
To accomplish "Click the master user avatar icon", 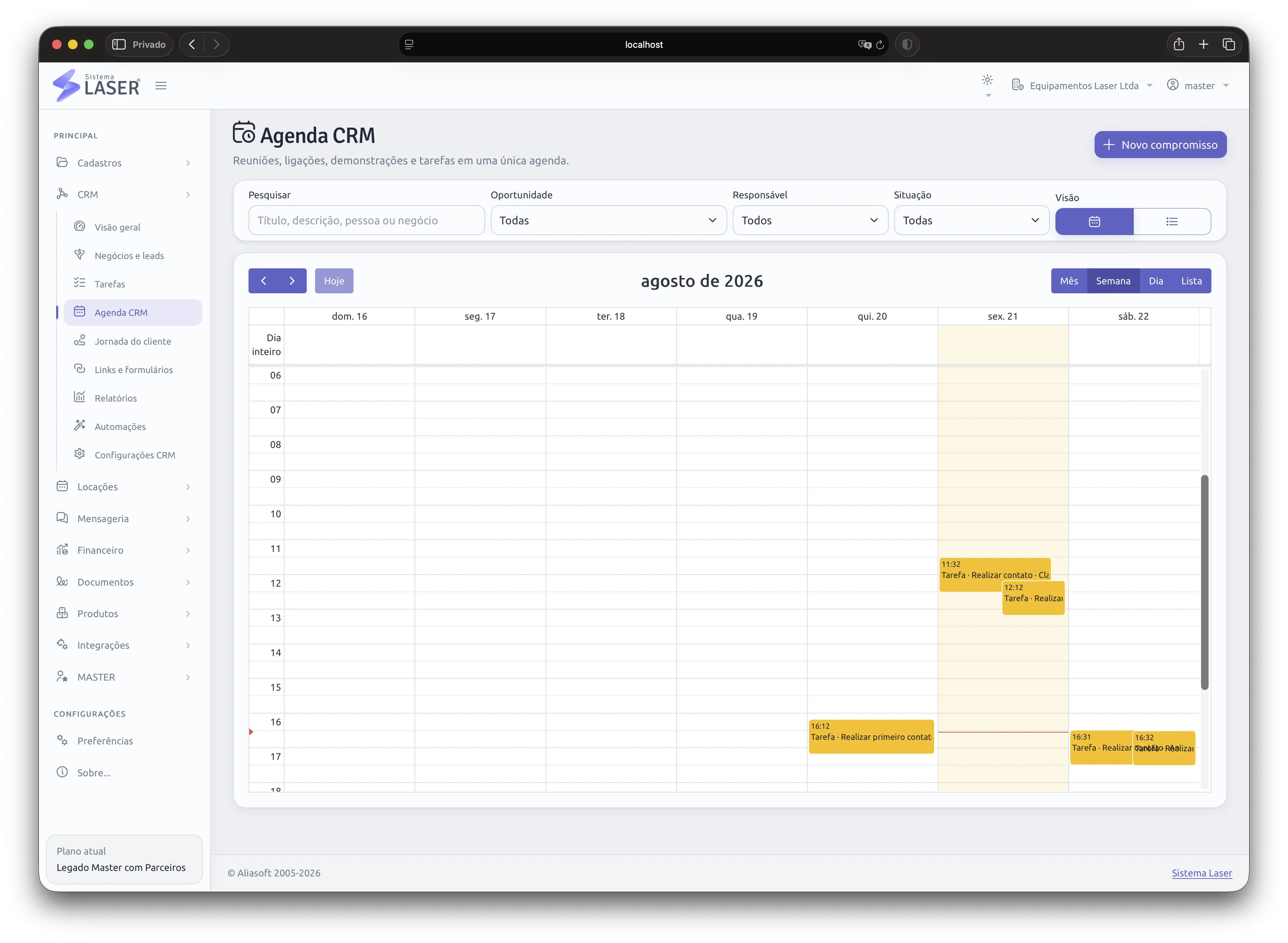I will (1173, 85).
